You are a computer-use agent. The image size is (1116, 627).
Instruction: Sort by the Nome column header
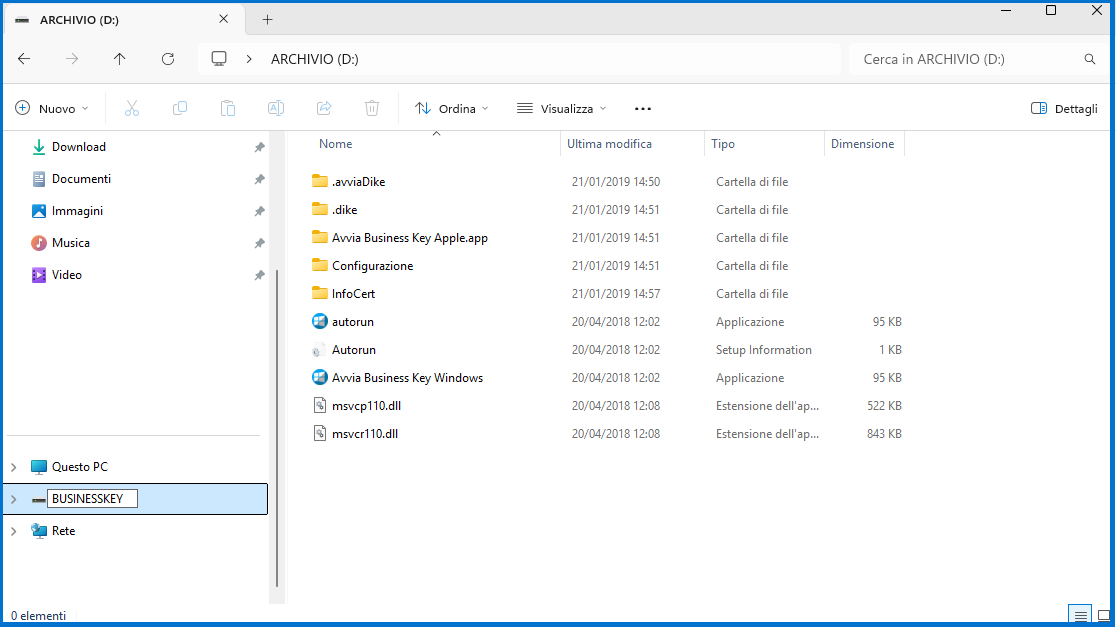pos(335,144)
